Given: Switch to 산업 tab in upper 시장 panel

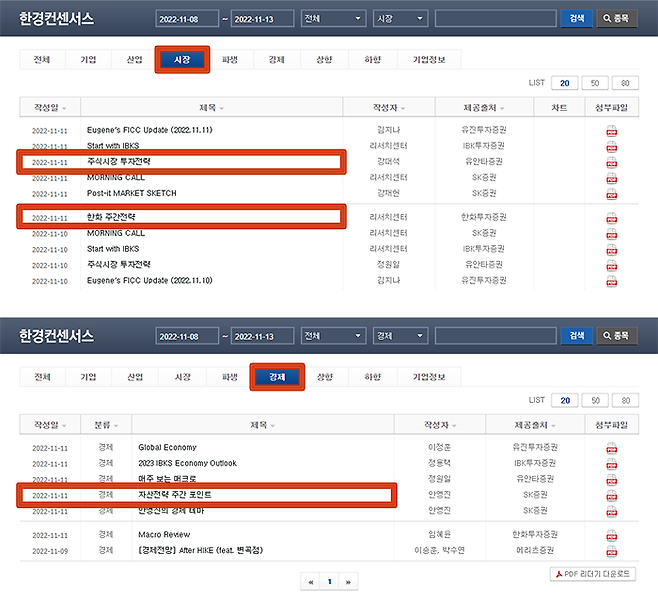Looking at the screenshot, I should click(135, 60).
